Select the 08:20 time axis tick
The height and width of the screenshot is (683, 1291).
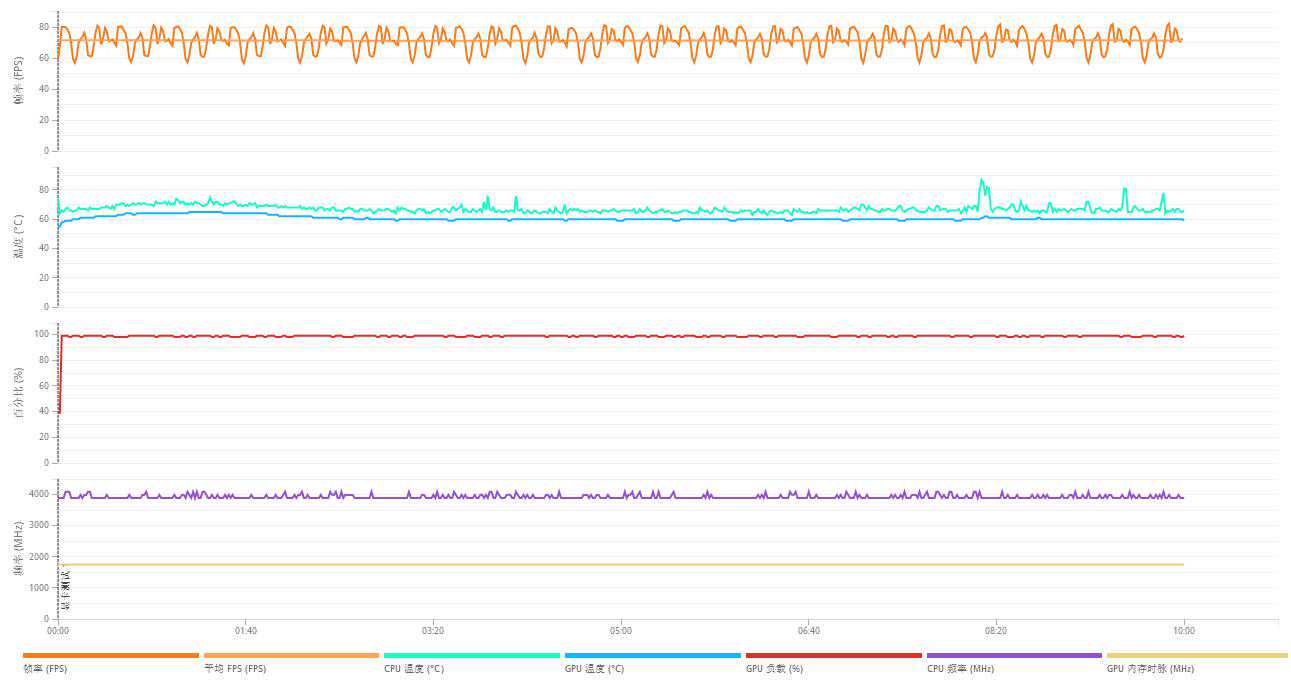click(996, 631)
